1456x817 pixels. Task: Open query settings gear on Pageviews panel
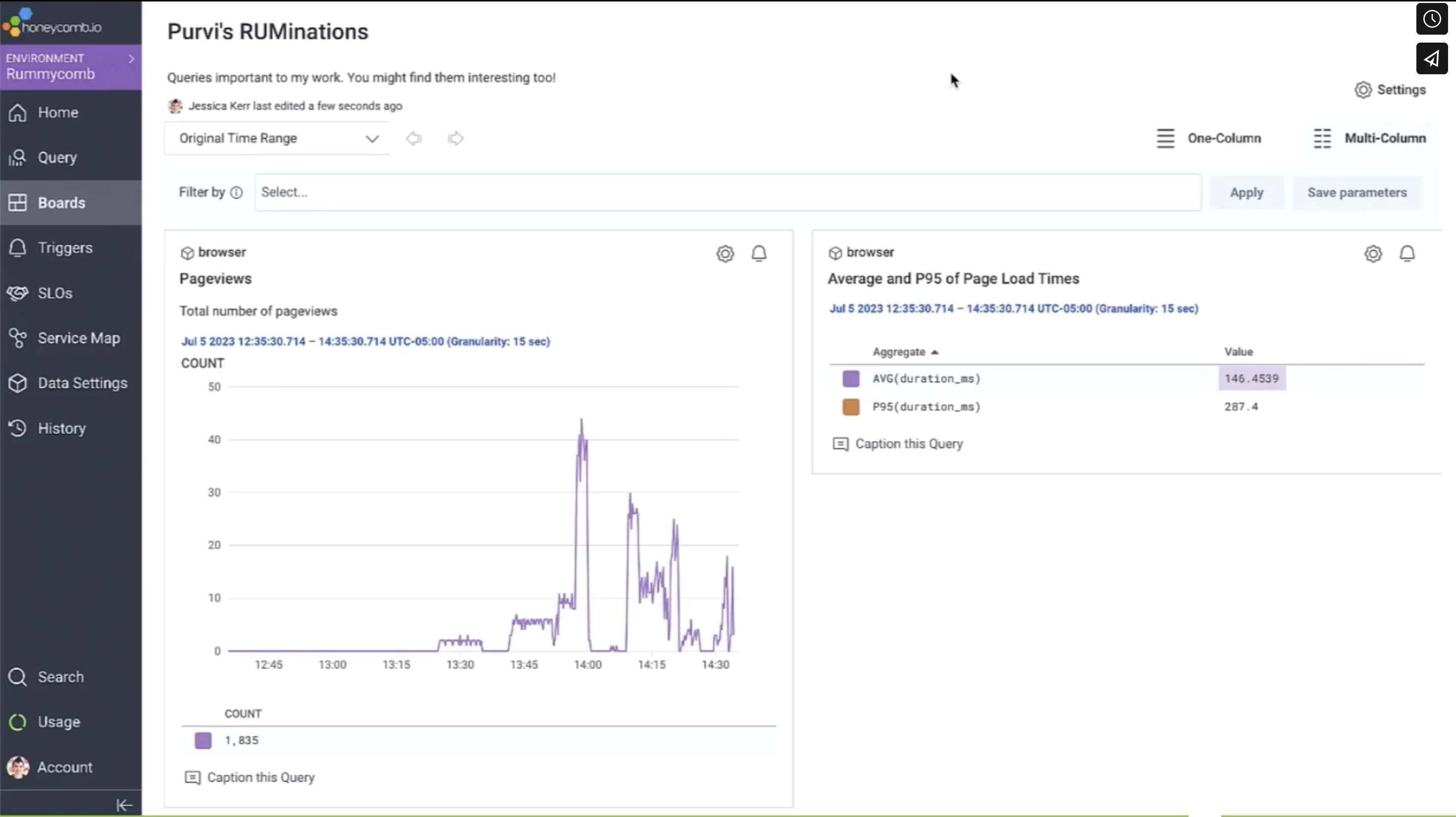point(725,254)
